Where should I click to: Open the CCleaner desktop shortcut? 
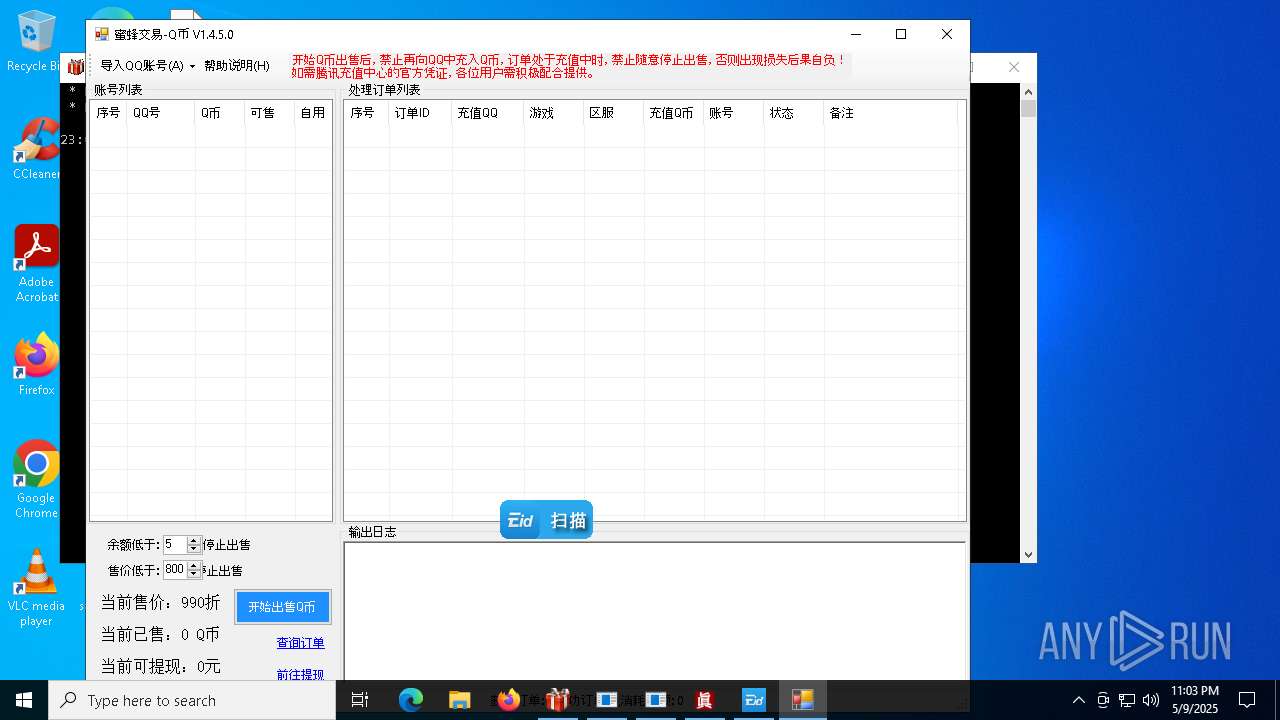[36, 149]
